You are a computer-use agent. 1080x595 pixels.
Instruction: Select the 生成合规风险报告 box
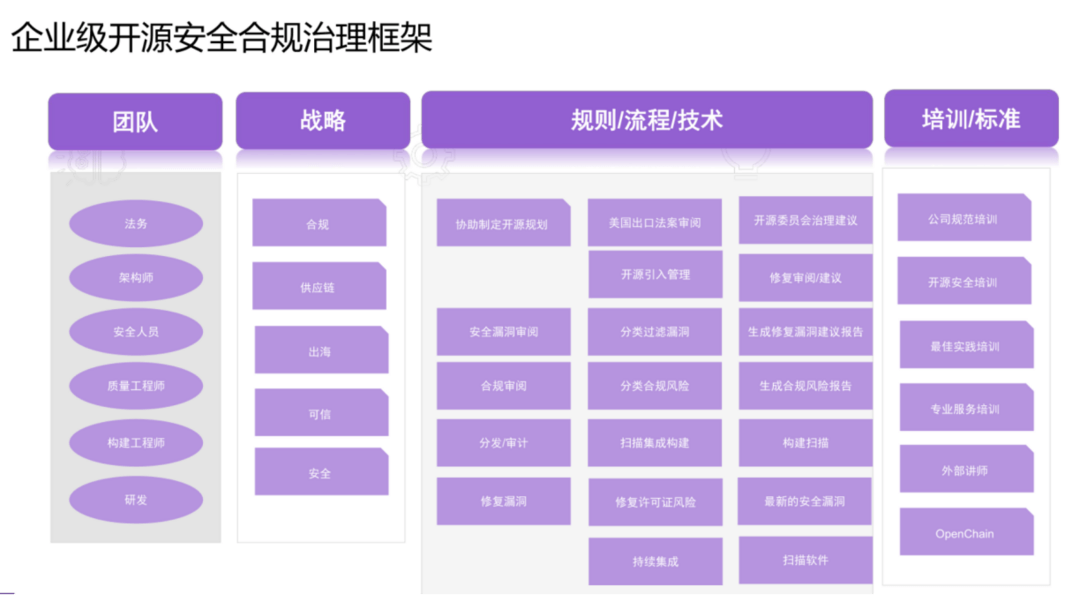tap(805, 386)
